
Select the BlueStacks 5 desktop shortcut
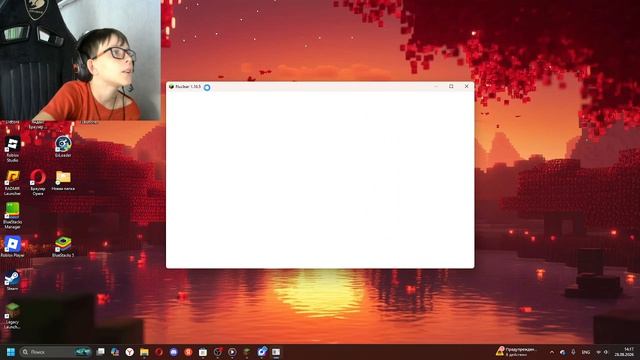63,247
